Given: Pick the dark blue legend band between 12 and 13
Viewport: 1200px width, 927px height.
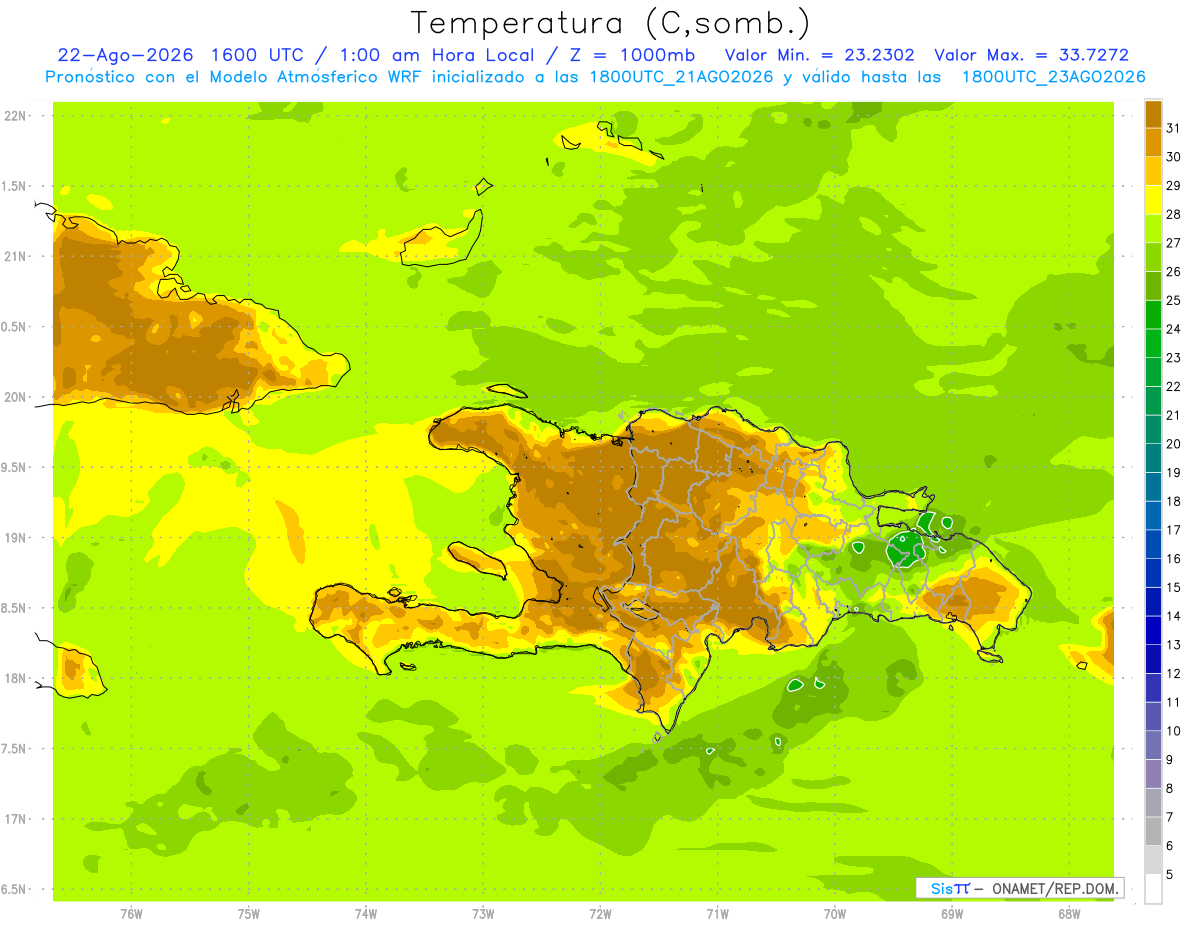Looking at the screenshot, I should pyautogui.click(x=1153, y=659).
